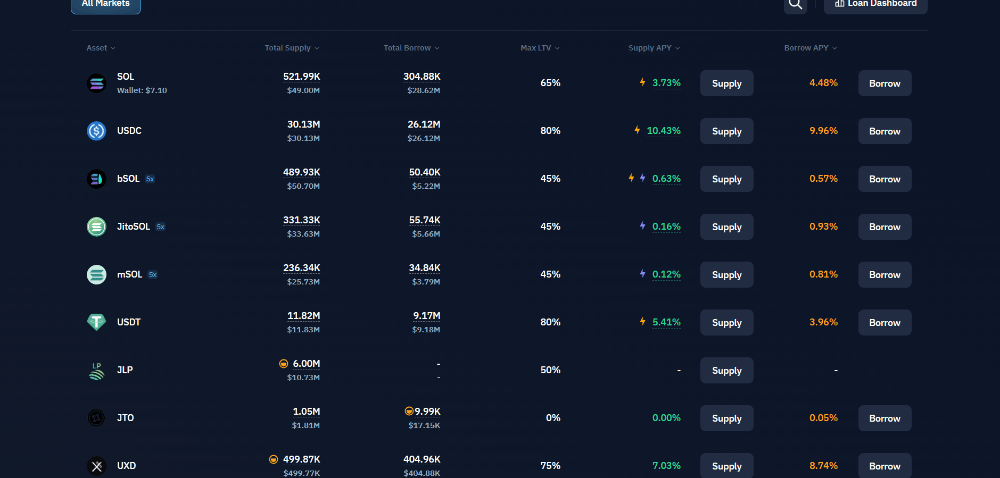Click the orange cap icon beside JTO 9.99K

(x=409, y=411)
